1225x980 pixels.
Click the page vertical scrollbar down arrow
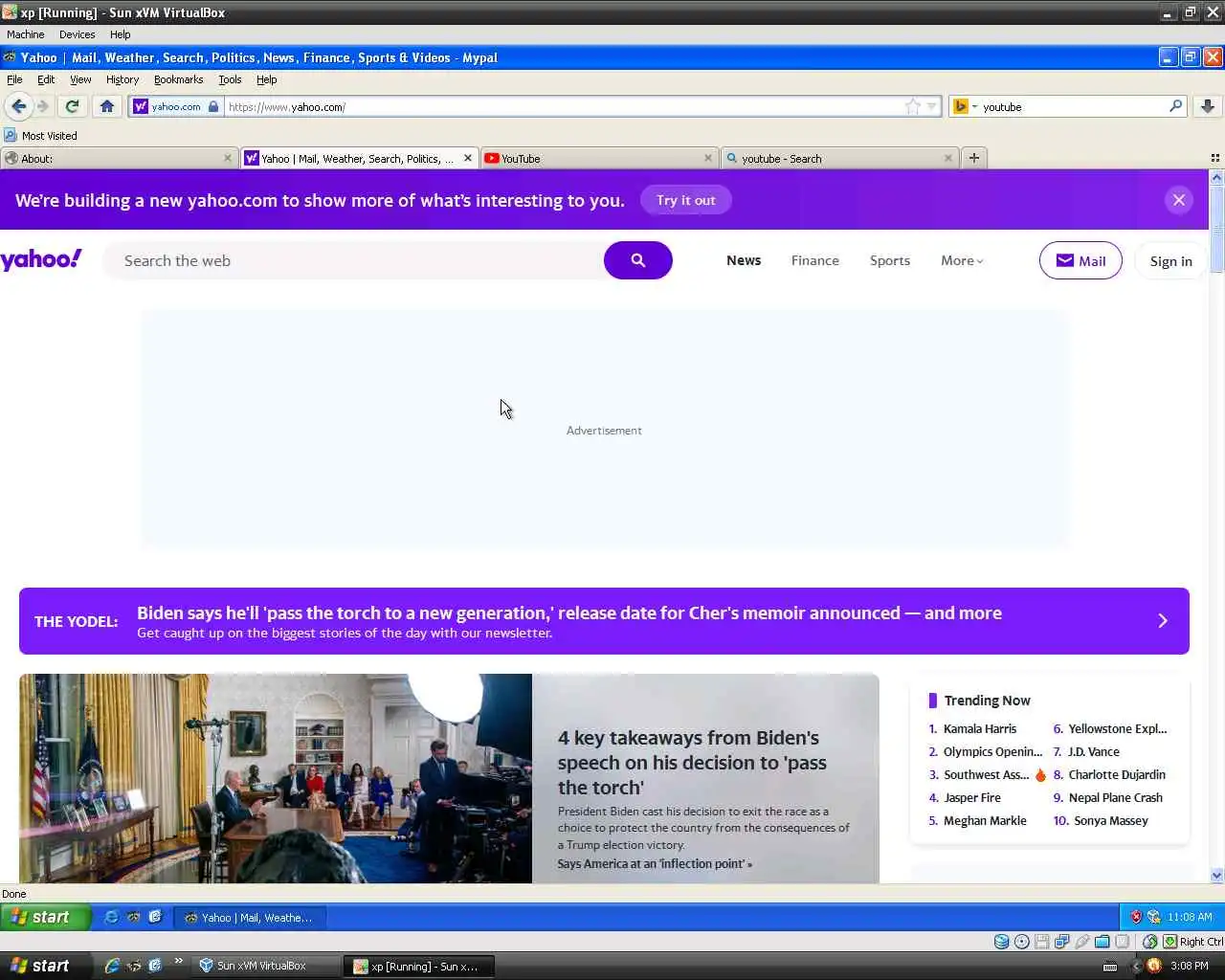pos(1216,875)
